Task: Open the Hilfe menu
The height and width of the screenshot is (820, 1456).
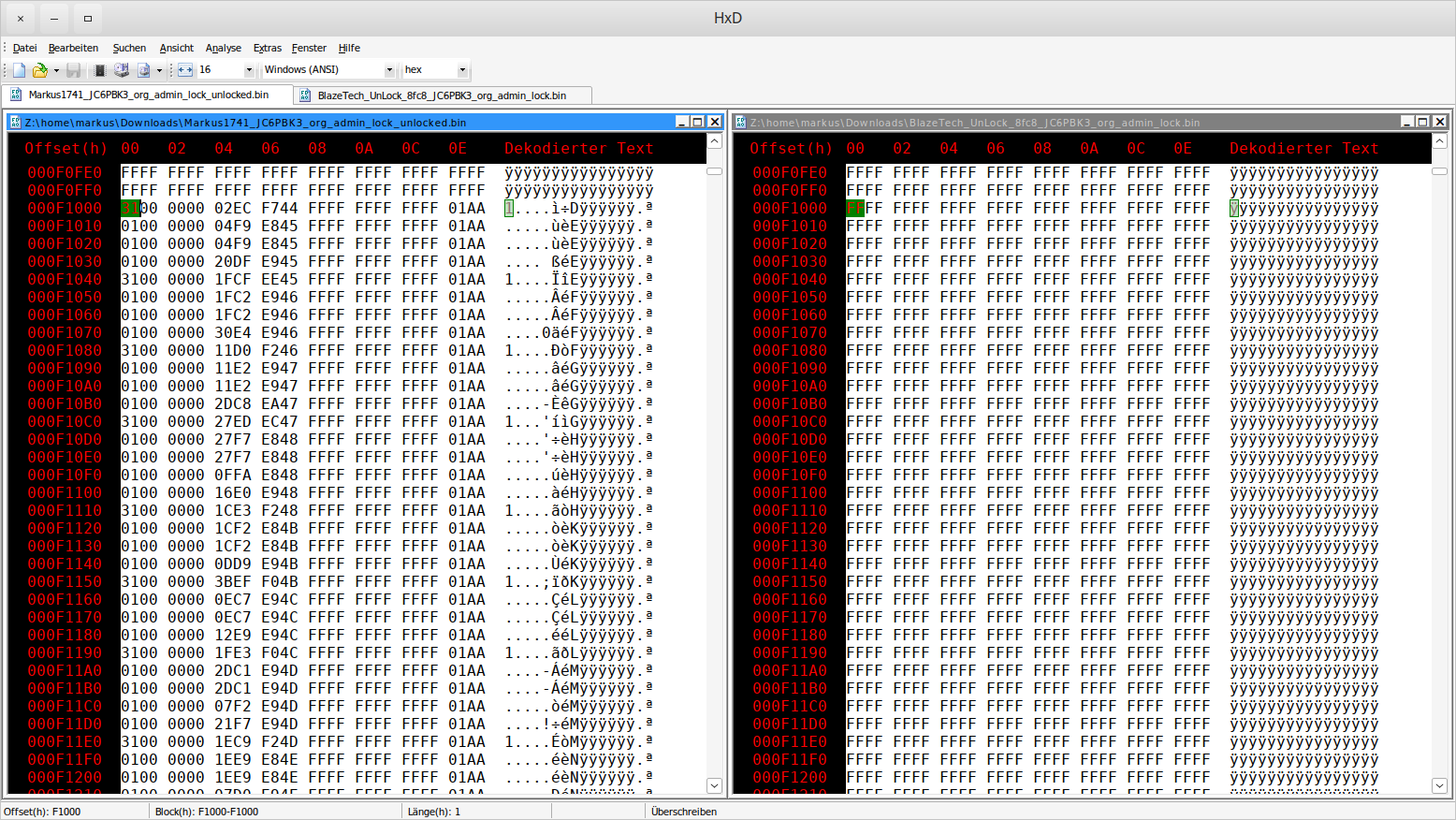Action: click(x=349, y=48)
